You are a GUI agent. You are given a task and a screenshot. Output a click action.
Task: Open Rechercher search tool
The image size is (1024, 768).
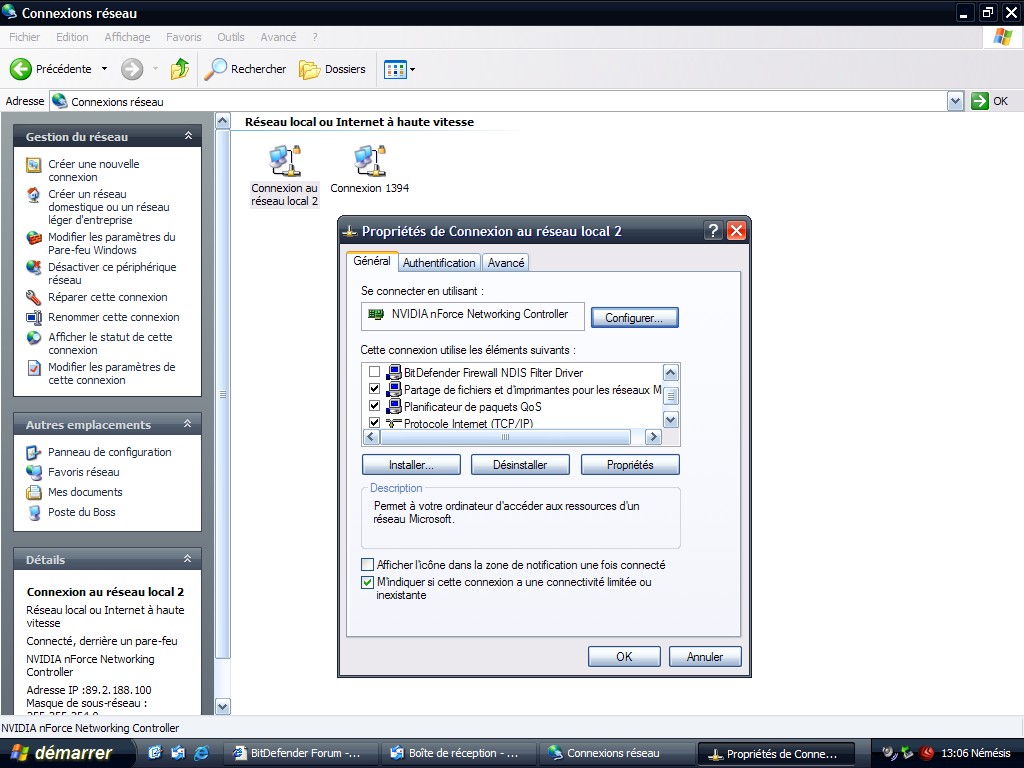click(x=245, y=69)
